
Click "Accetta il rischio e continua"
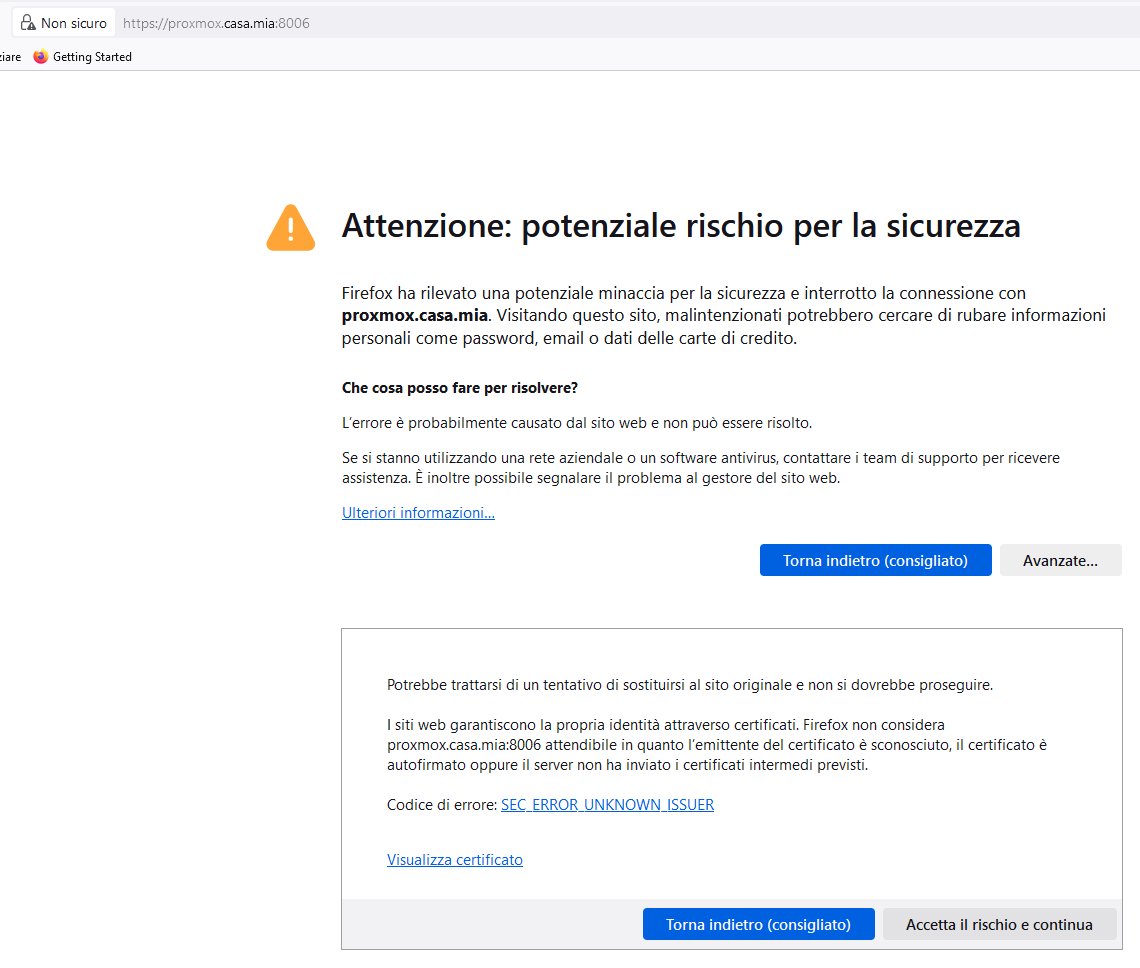[999, 924]
